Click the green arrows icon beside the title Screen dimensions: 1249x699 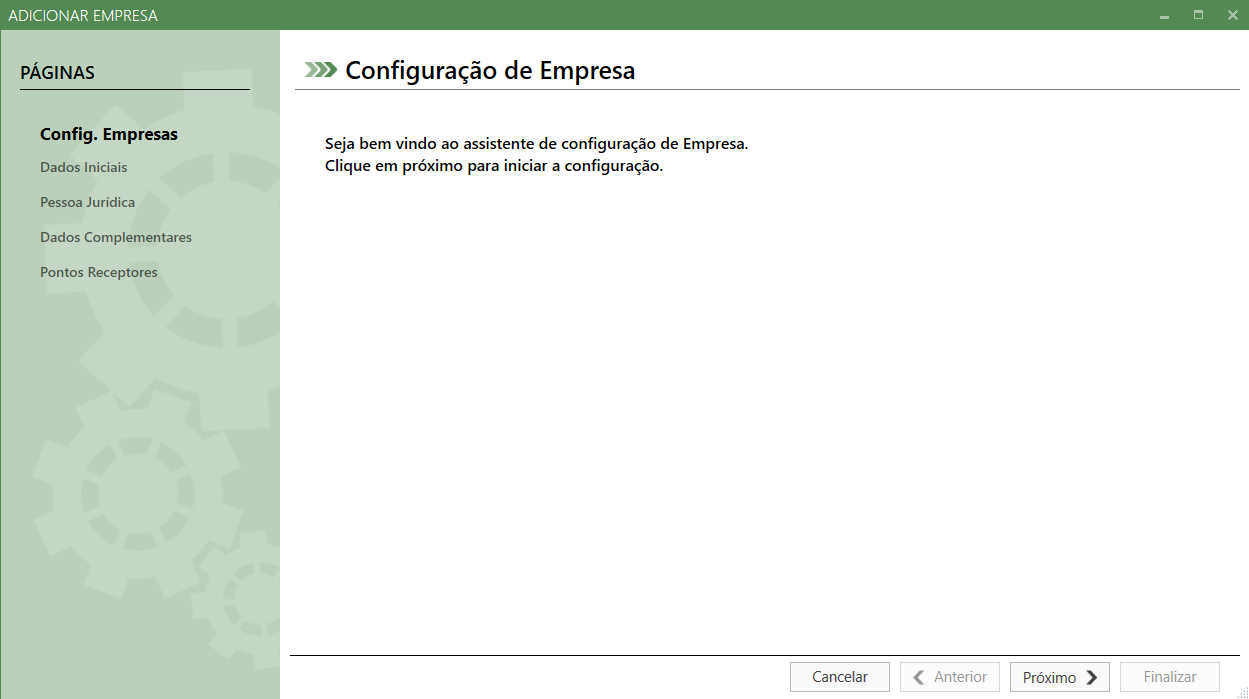(321, 70)
